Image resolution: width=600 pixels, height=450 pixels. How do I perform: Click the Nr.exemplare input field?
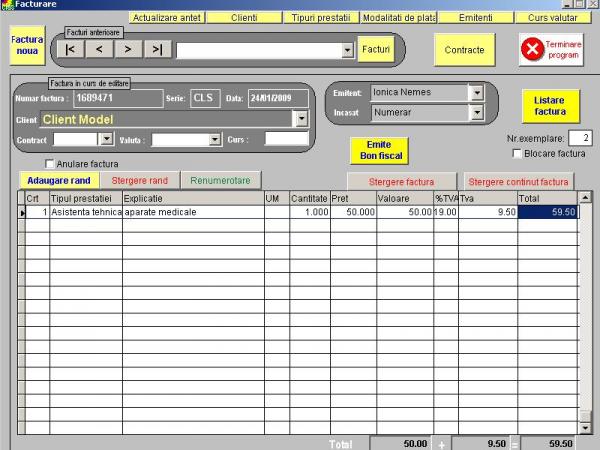pyautogui.click(x=580, y=138)
